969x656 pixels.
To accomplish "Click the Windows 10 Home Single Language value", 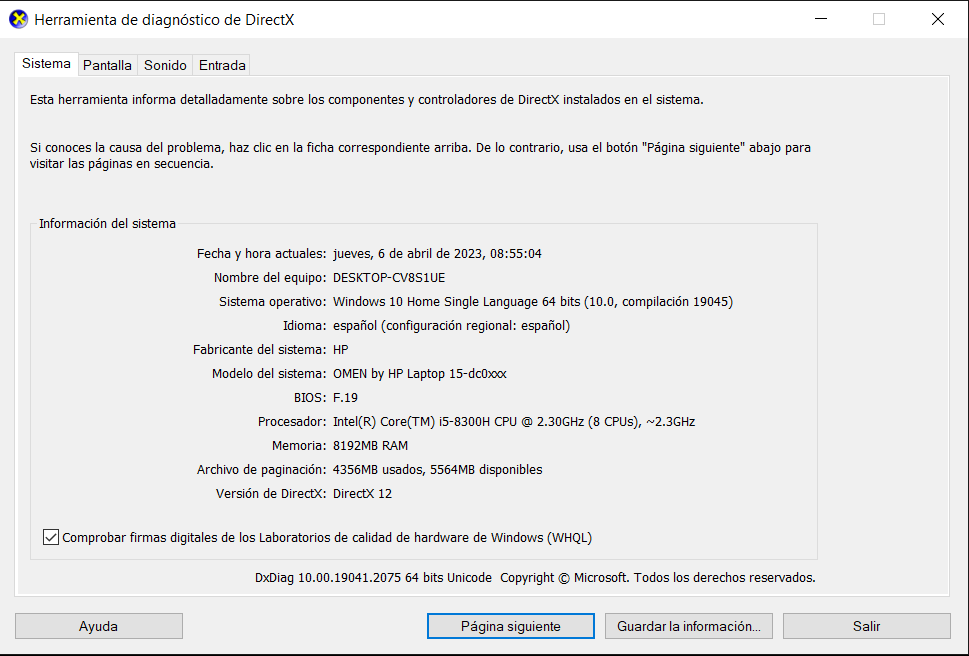I will point(533,302).
